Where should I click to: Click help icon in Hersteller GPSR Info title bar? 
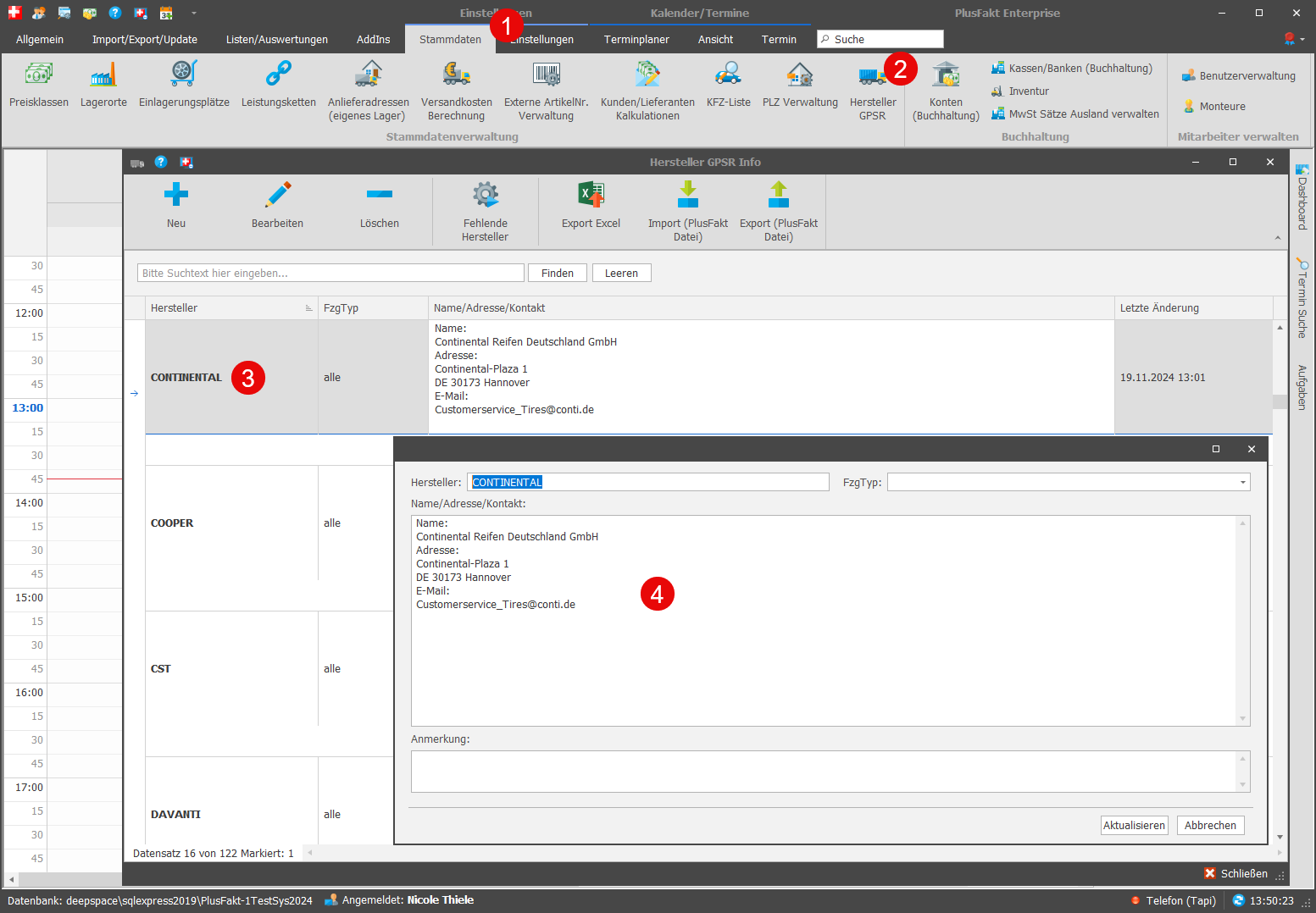(161, 162)
